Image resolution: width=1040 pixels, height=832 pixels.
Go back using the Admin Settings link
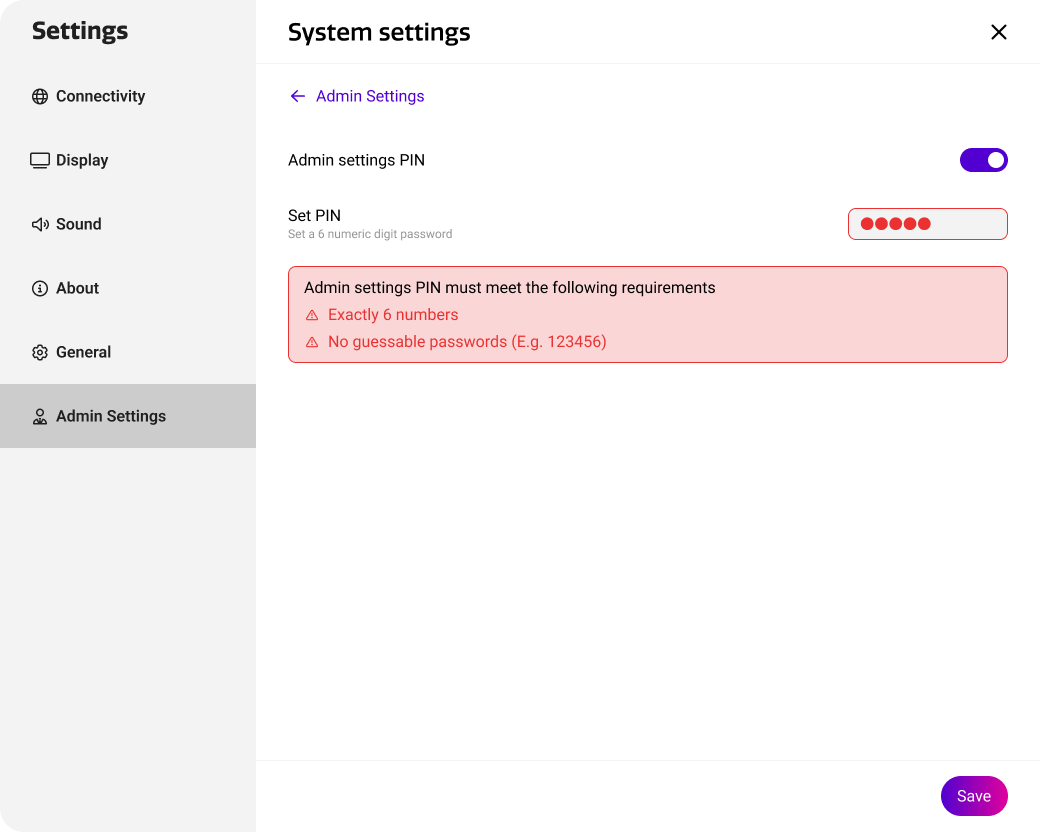pos(371,96)
